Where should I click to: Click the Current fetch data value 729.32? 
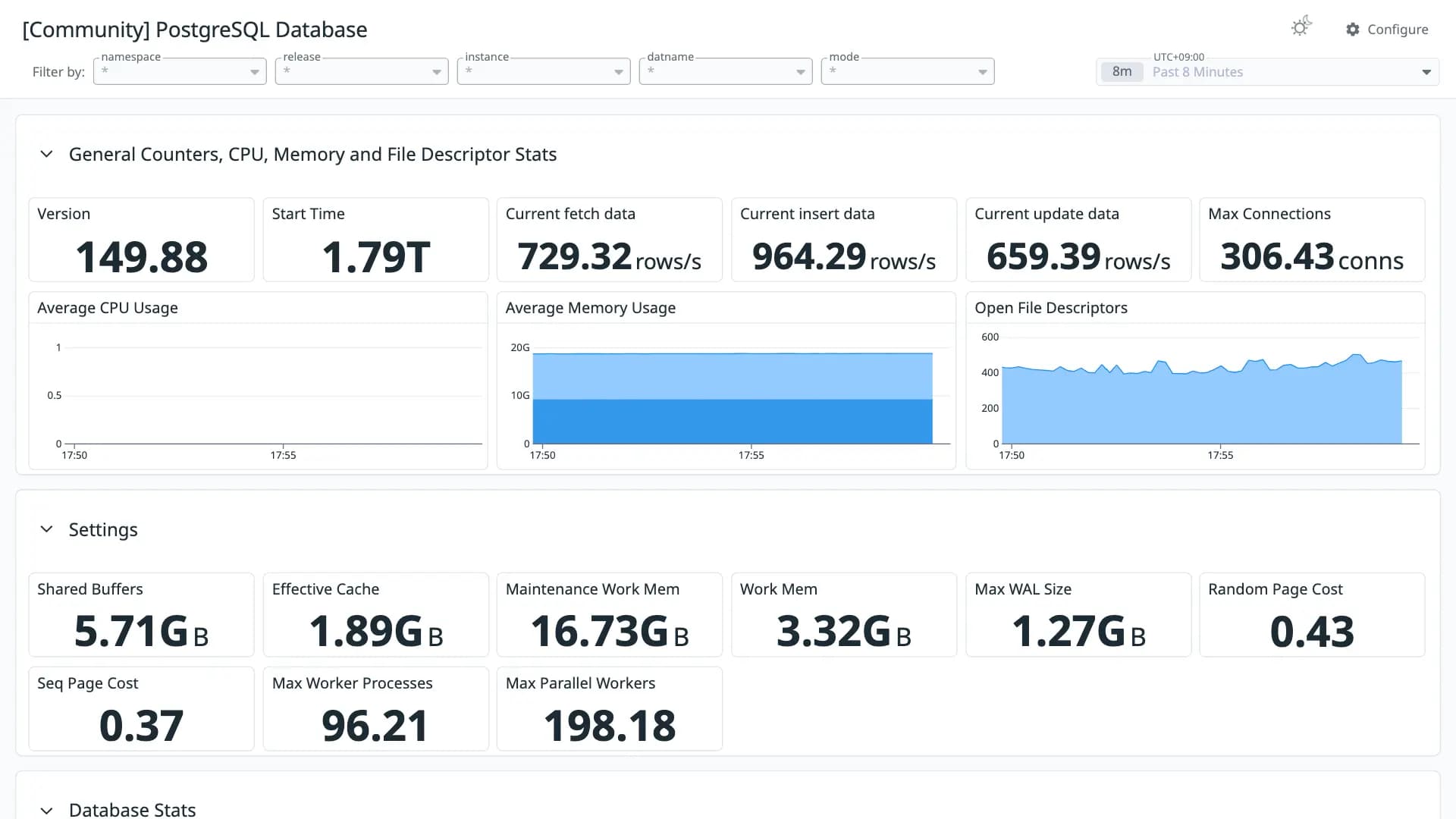[575, 256]
